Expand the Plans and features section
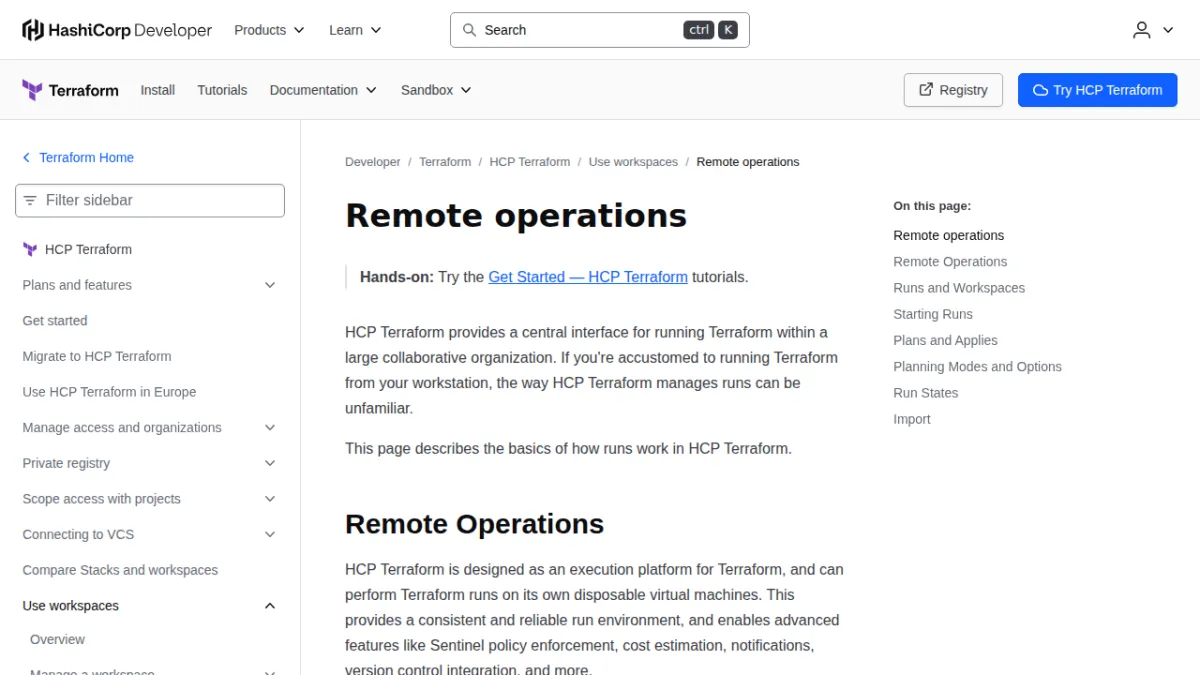This screenshot has height=675, width=1200. pos(269,285)
